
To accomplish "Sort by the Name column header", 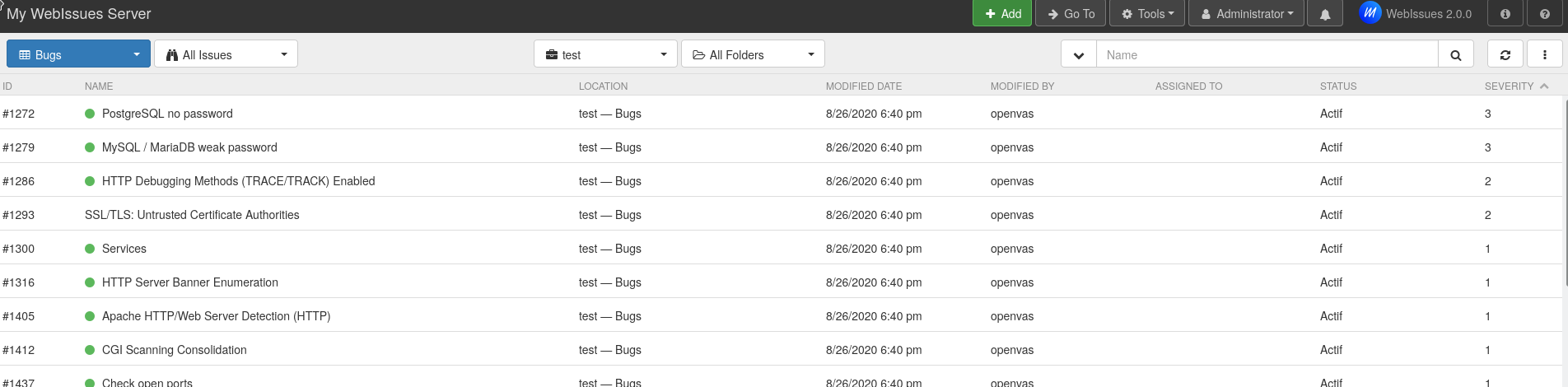I will [99, 86].
